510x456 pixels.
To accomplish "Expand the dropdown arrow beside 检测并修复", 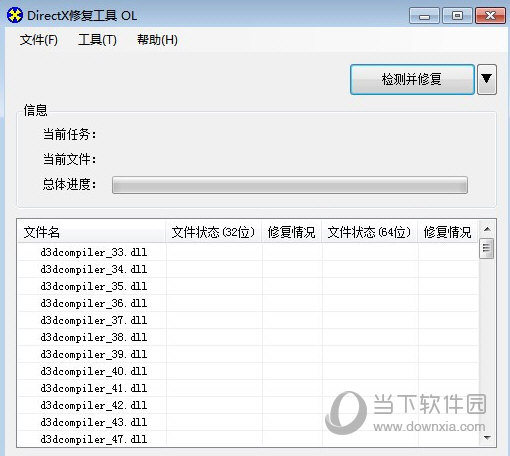I will click(x=487, y=79).
